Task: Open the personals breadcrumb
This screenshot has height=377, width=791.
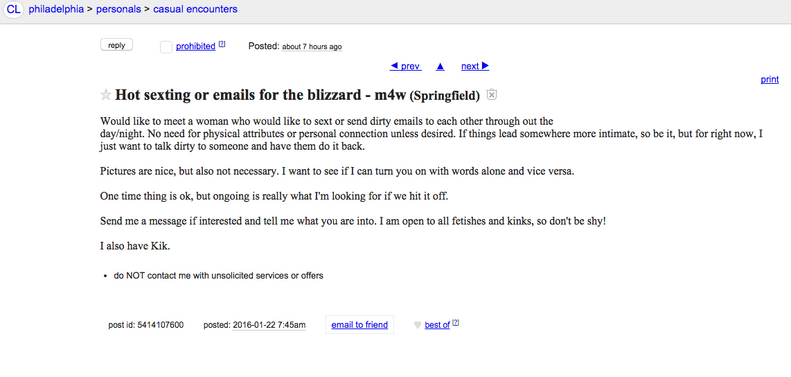Action: pos(120,9)
